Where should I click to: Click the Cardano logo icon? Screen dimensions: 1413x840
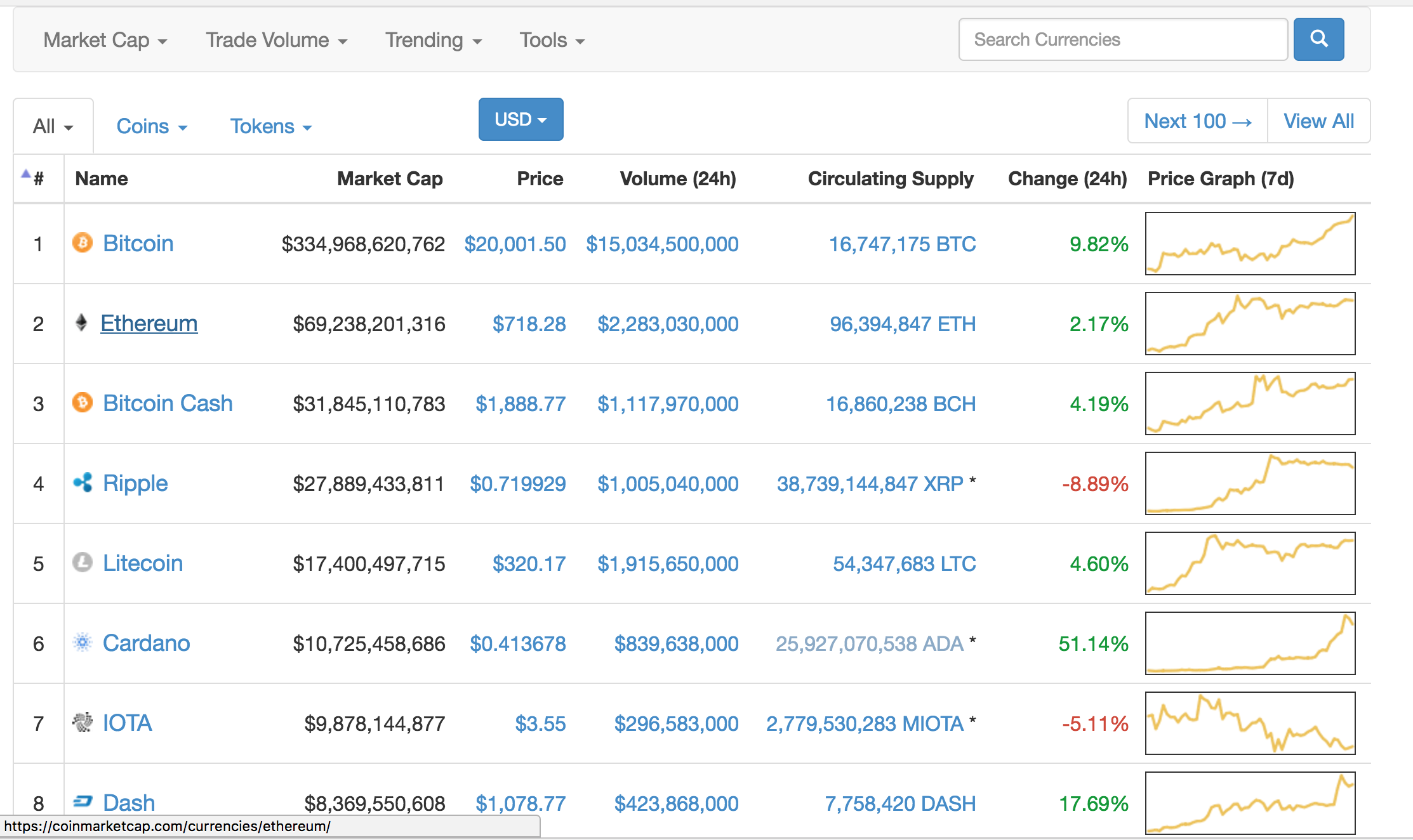pyautogui.click(x=83, y=642)
